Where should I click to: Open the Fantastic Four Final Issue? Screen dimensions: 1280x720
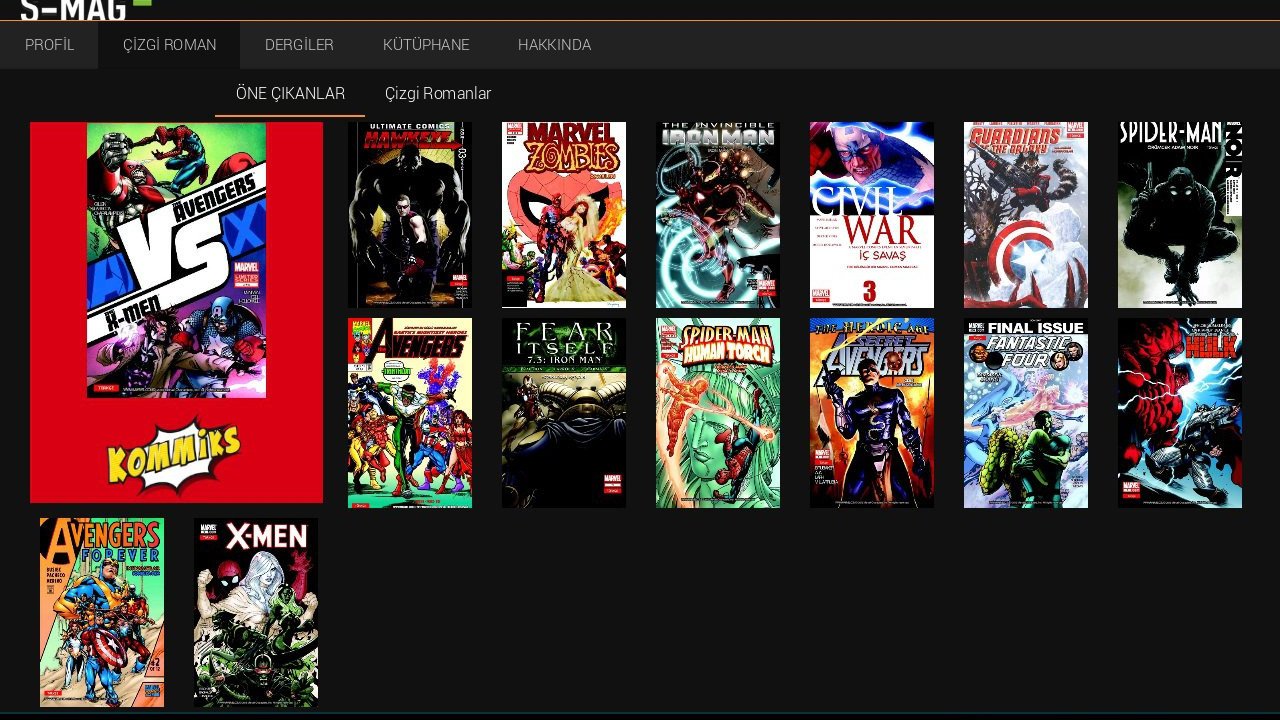pos(1025,412)
